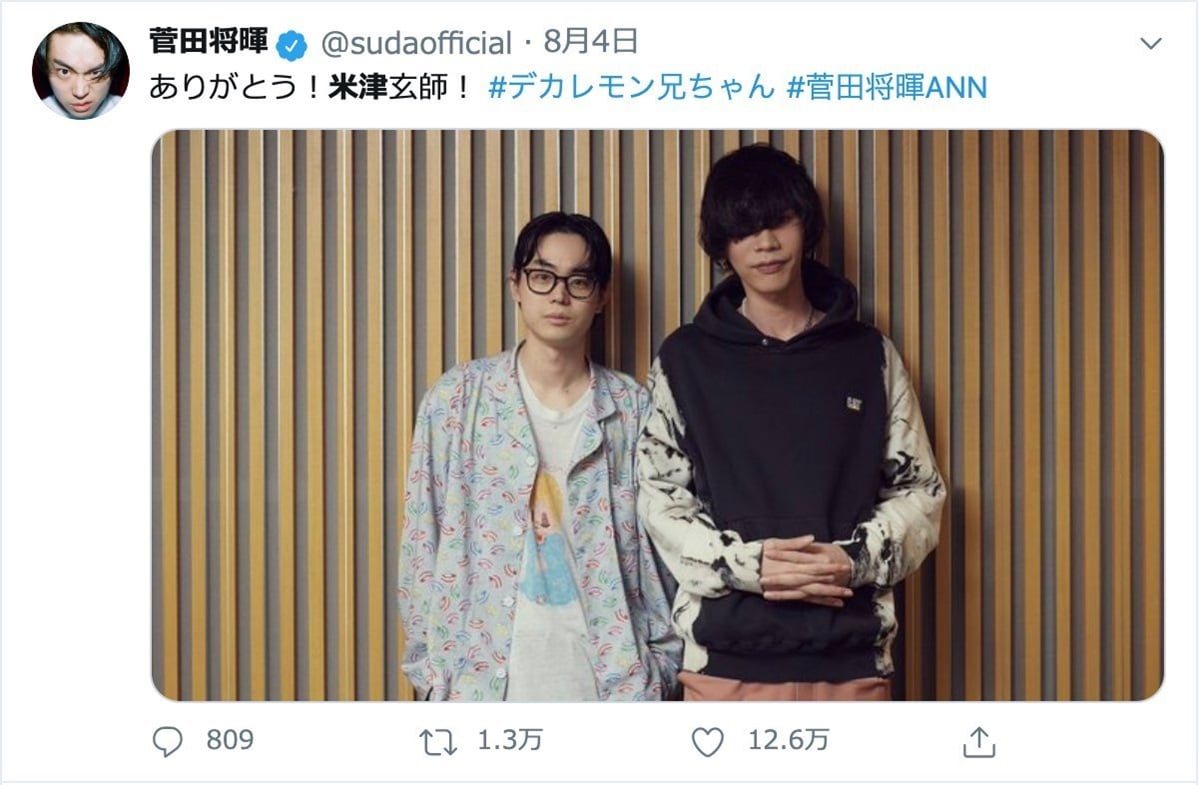
Task: Like the tweet with heart icon
Action: click(x=708, y=741)
